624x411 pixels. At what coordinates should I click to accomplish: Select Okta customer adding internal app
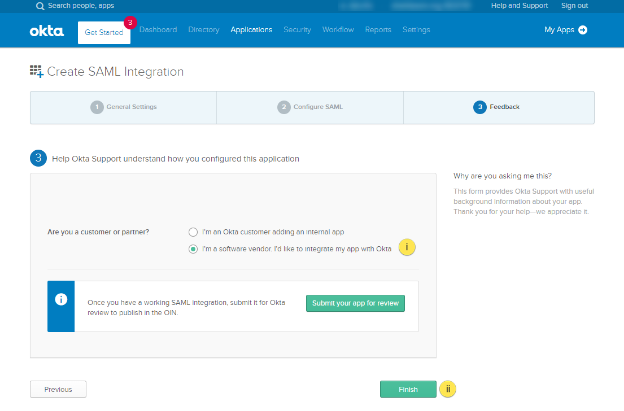193,232
